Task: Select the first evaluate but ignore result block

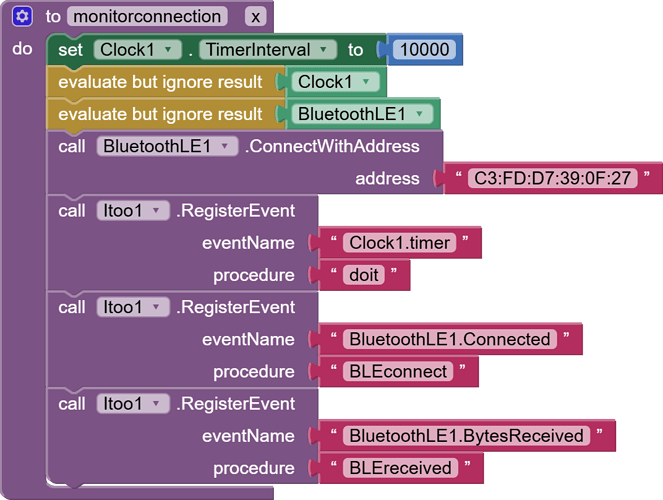Action: (160, 82)
